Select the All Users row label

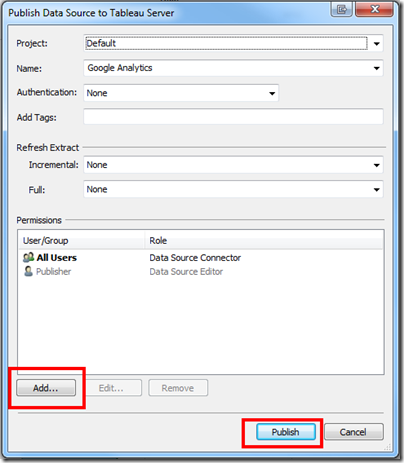57,258
